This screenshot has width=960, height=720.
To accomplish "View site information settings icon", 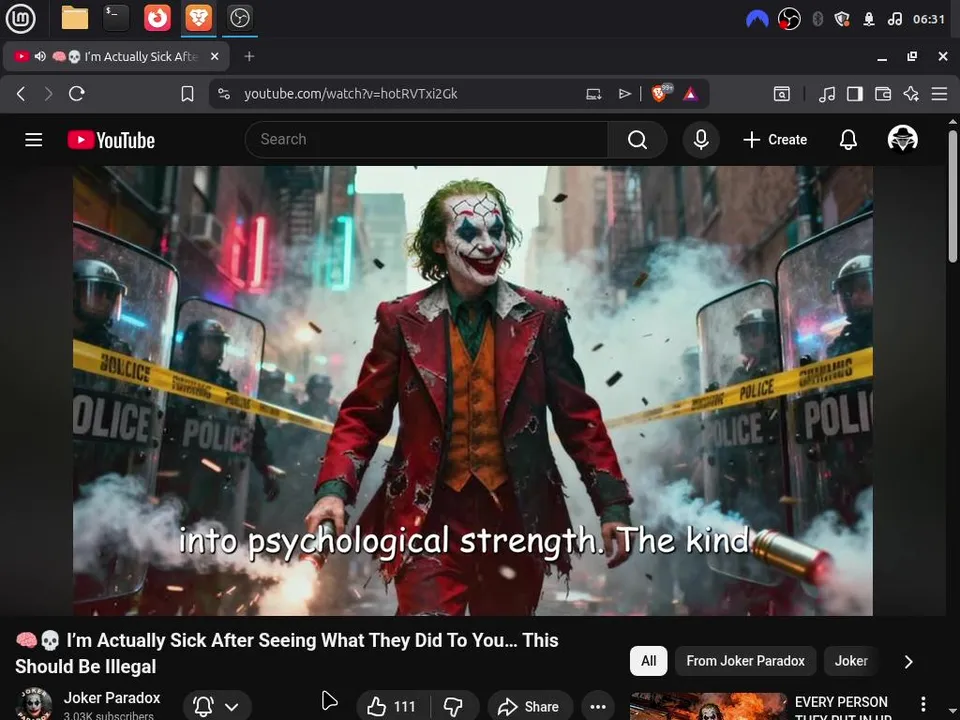I will coord(224,94).
